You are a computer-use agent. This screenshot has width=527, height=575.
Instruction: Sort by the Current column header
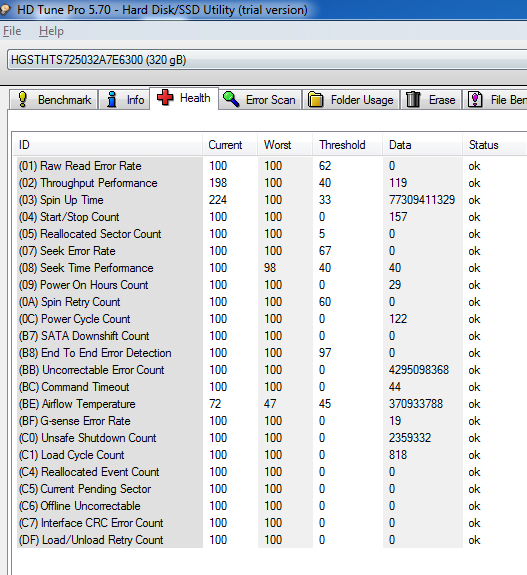(230, 145)
